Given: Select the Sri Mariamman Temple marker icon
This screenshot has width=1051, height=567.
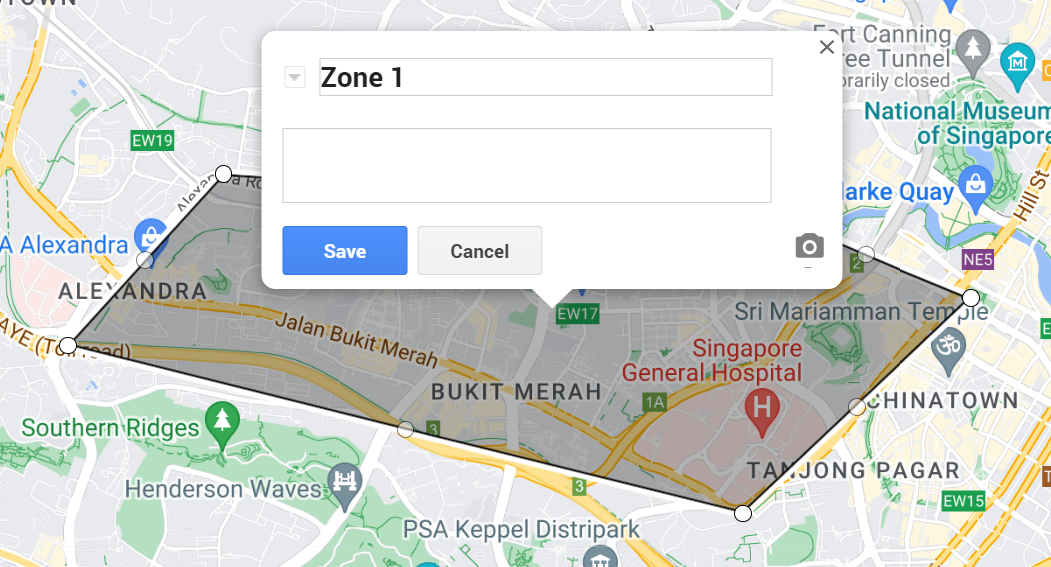Looking at the screenshot, I should tap(949, 349).
